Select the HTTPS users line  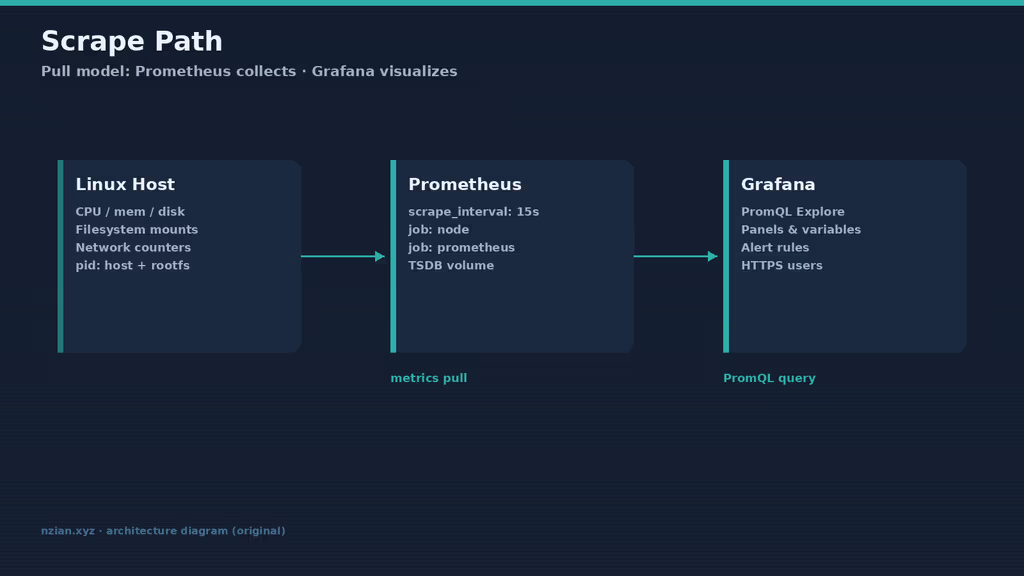pyautogui.click(x=781, y=265)
